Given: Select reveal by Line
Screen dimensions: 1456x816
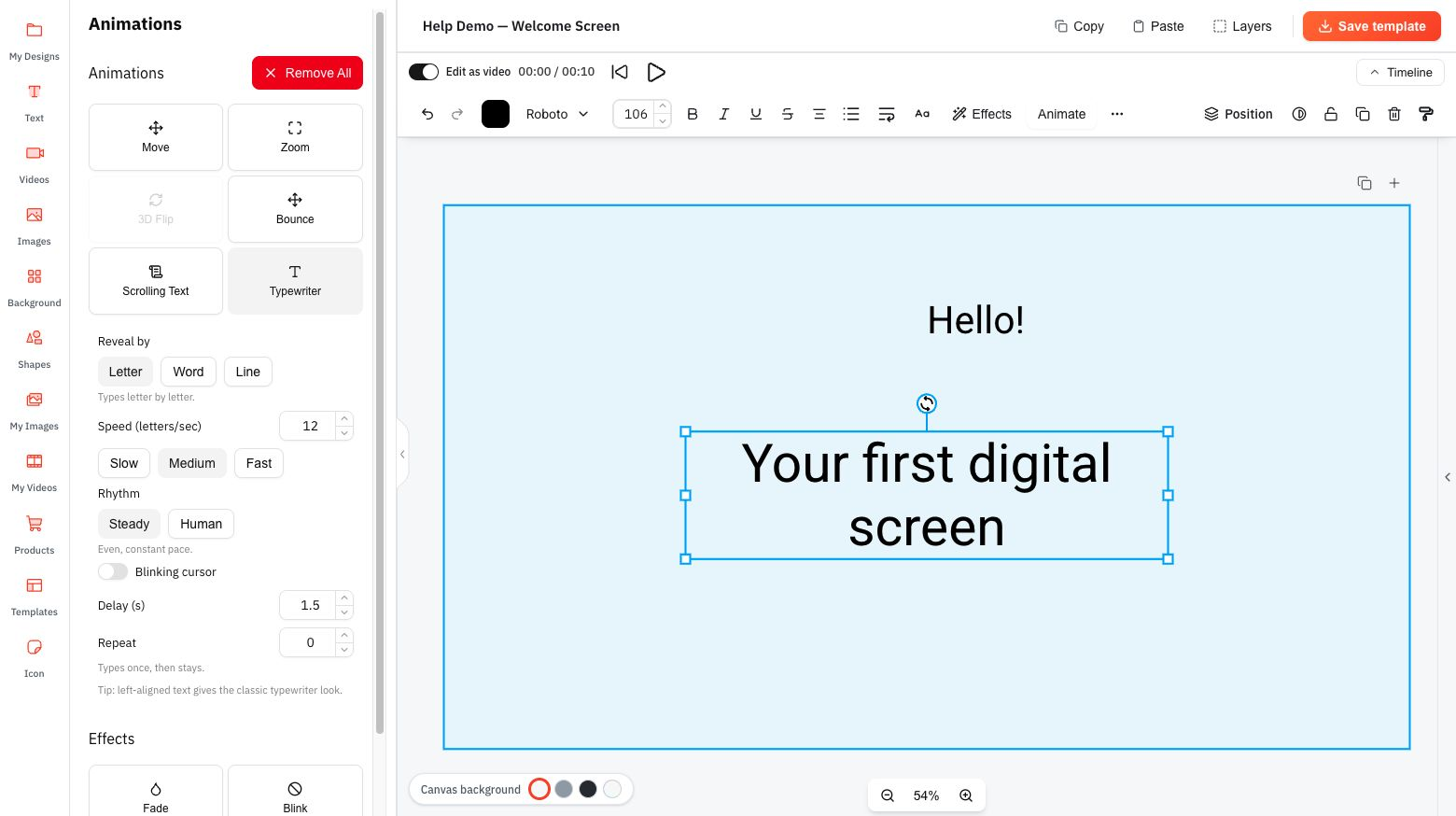Looking at the screenshot, I should coord(248,372).
